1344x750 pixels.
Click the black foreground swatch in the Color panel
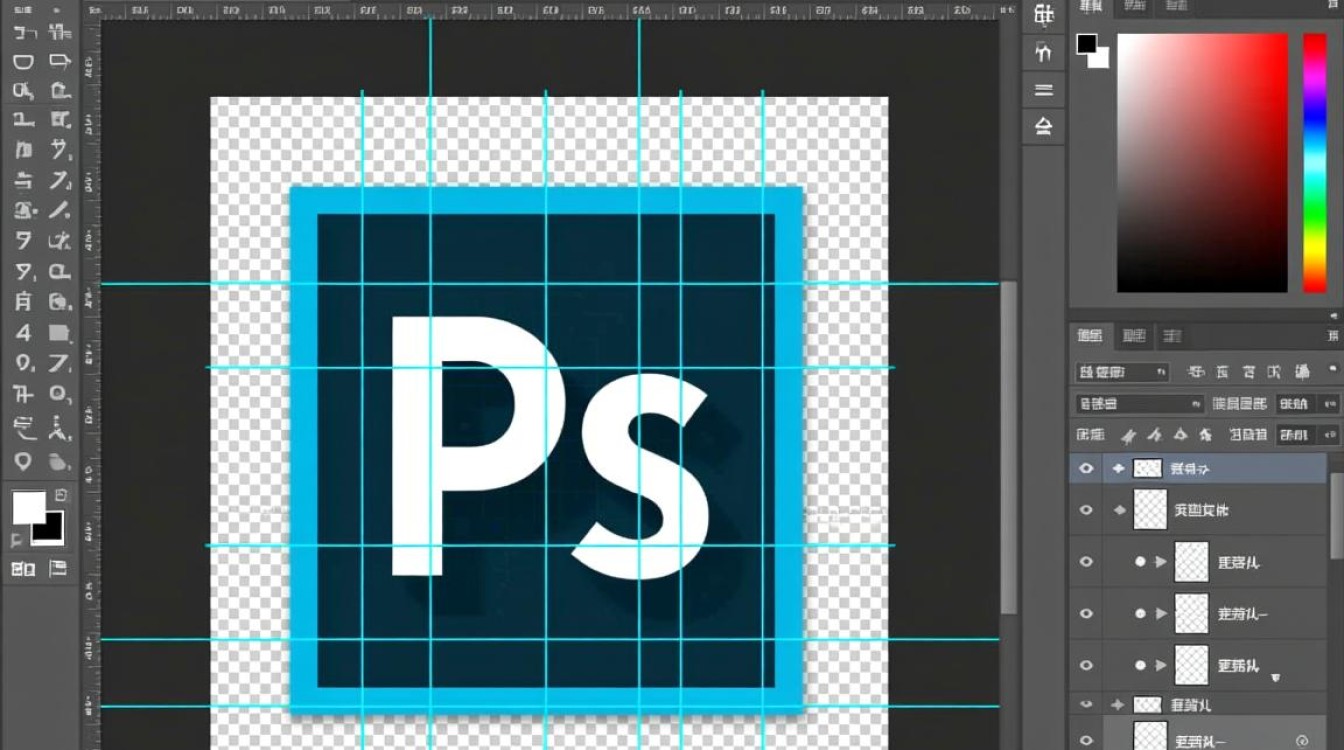tap(1086, 44)
